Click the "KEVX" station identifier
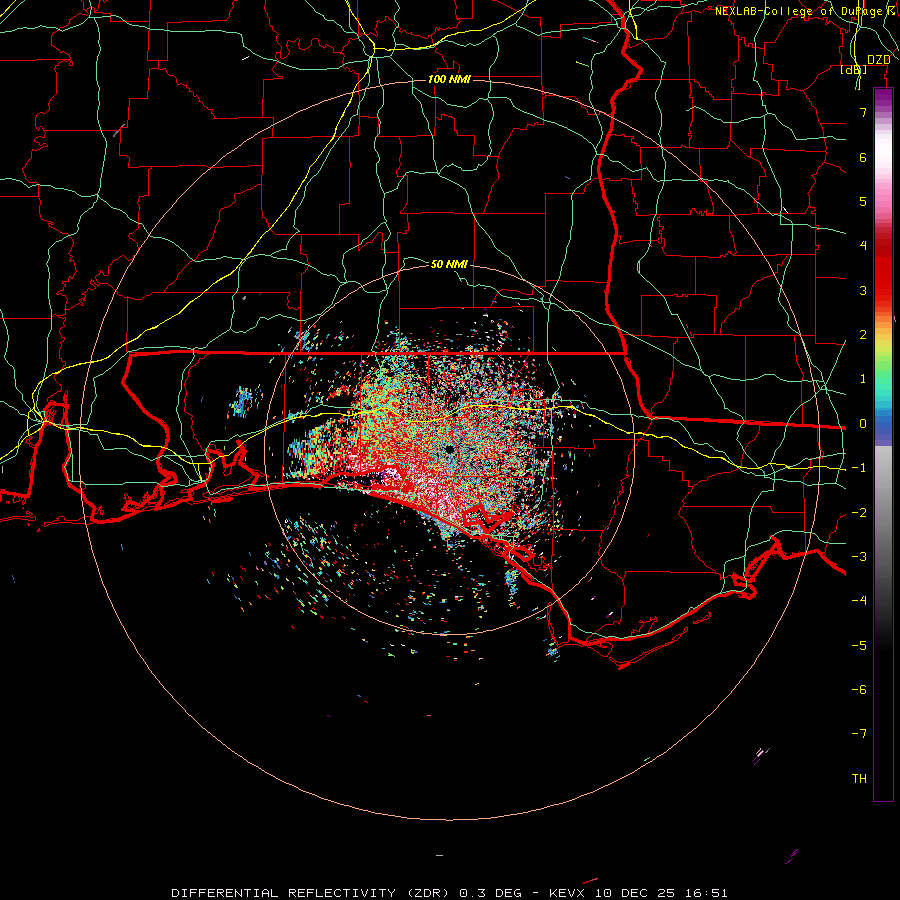Viewport: 900px width, 900px height. (x=569, y=893)
